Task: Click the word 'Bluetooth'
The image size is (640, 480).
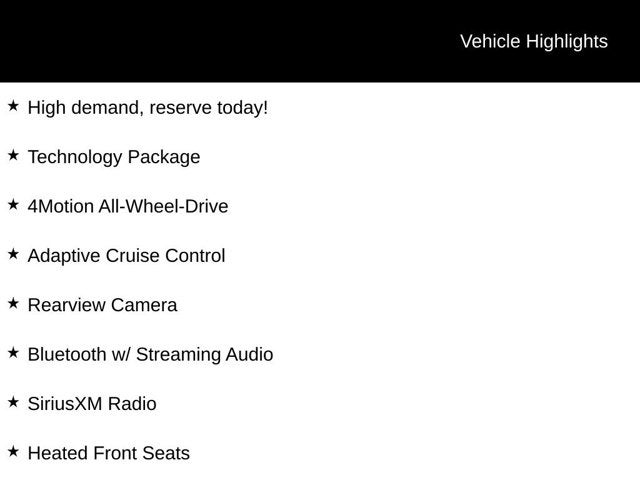Action: [x=68, y=354]
